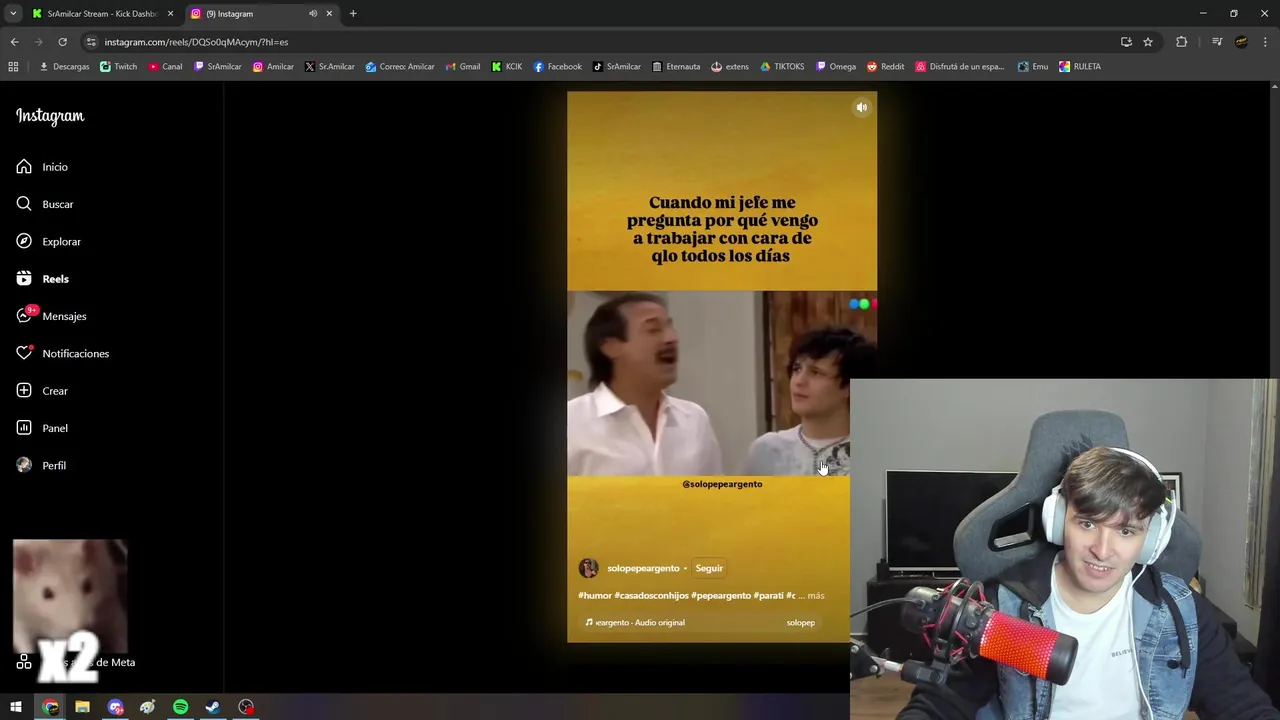
Task: Open the browser Extensions menu
Action: tap(1181, 42)
